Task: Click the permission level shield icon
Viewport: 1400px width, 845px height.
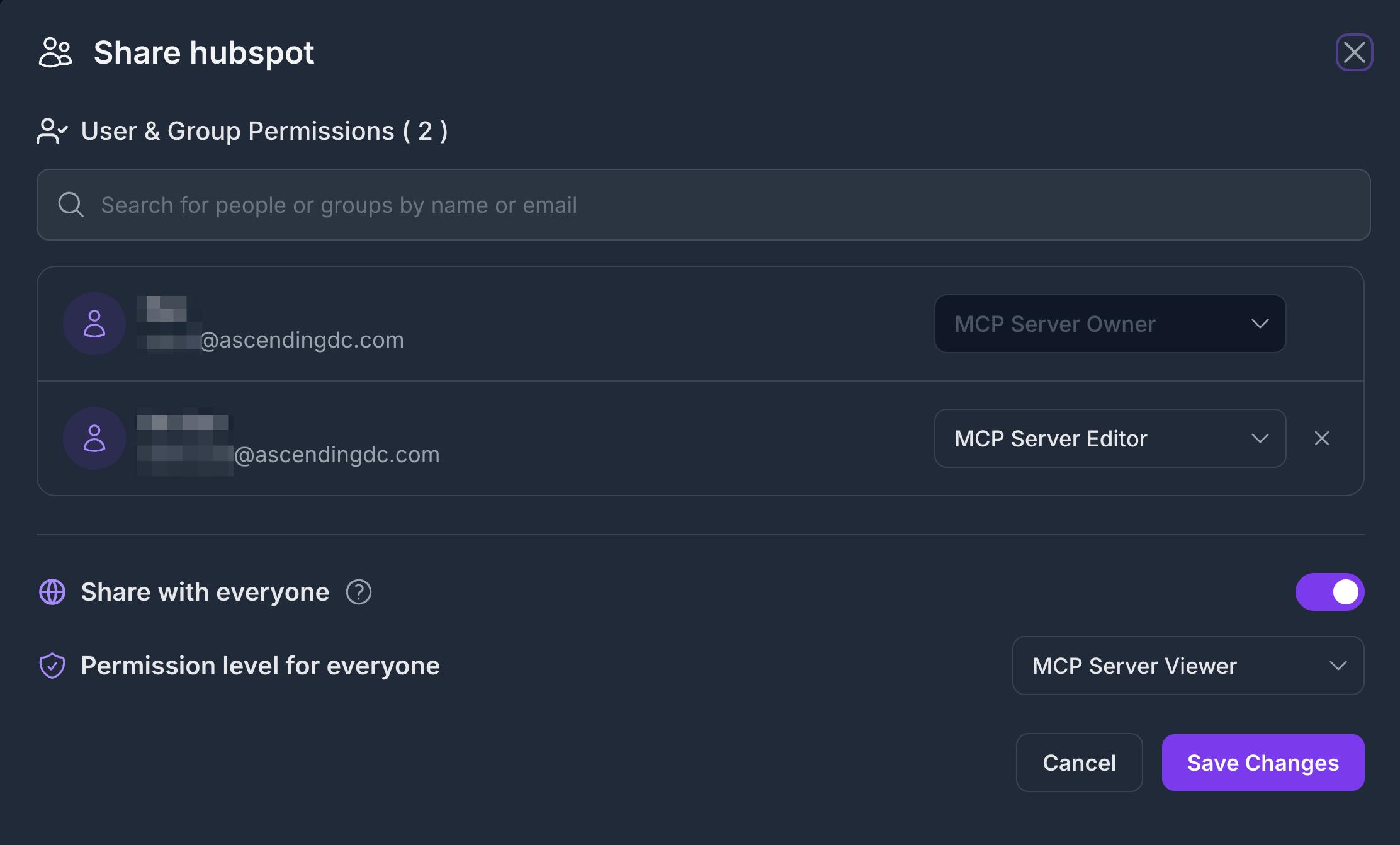Action: click(x=52, y=666)
